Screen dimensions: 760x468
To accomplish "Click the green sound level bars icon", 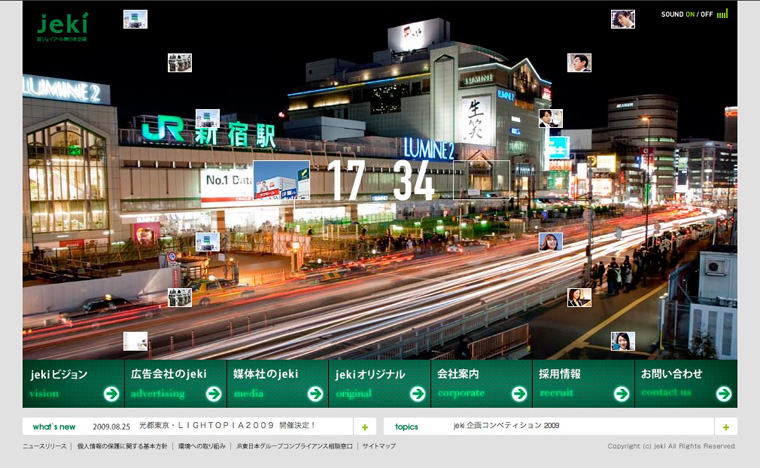I will coord(722,14).
